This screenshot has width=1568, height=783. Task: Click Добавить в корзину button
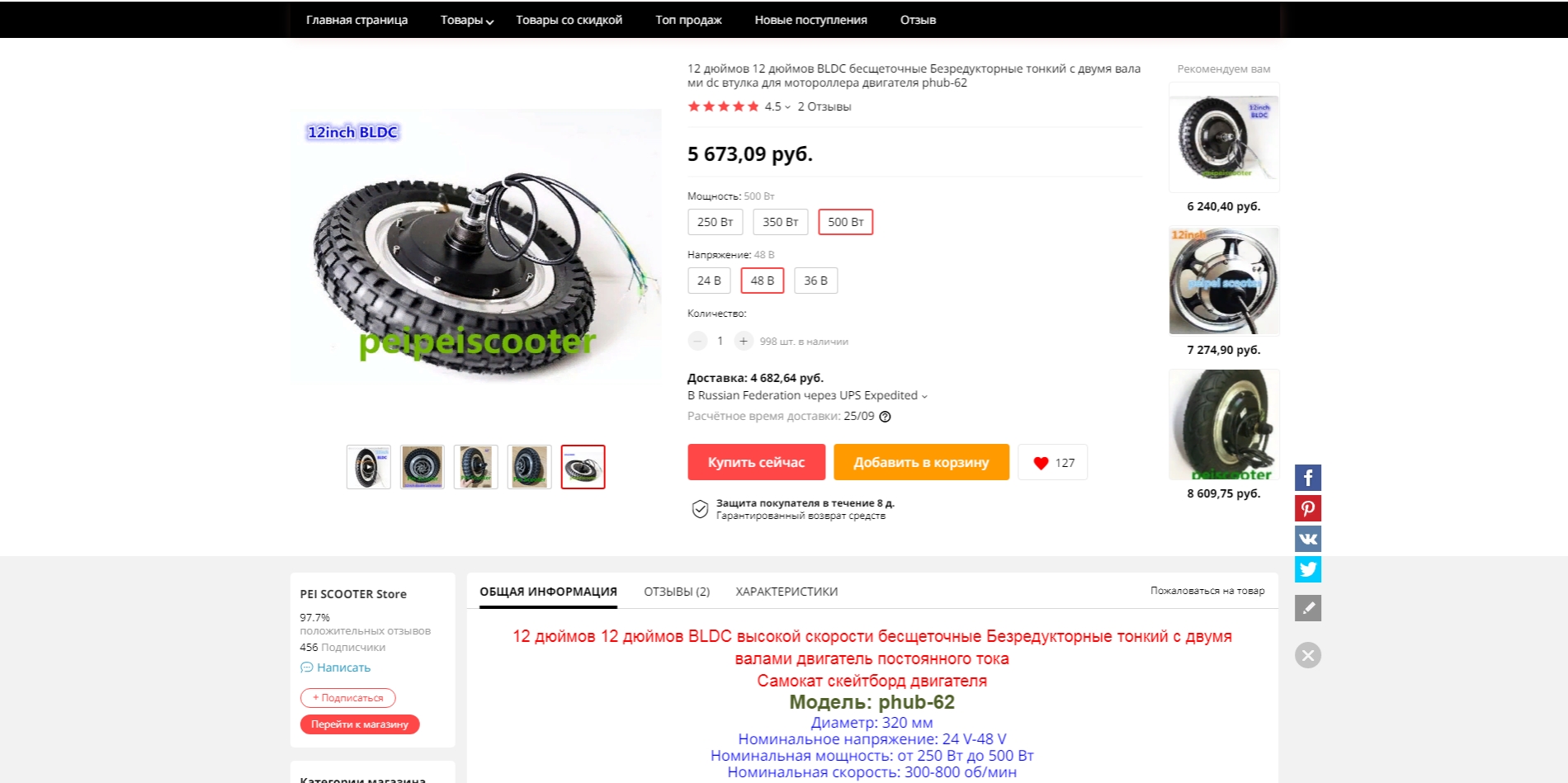(921, 462)
